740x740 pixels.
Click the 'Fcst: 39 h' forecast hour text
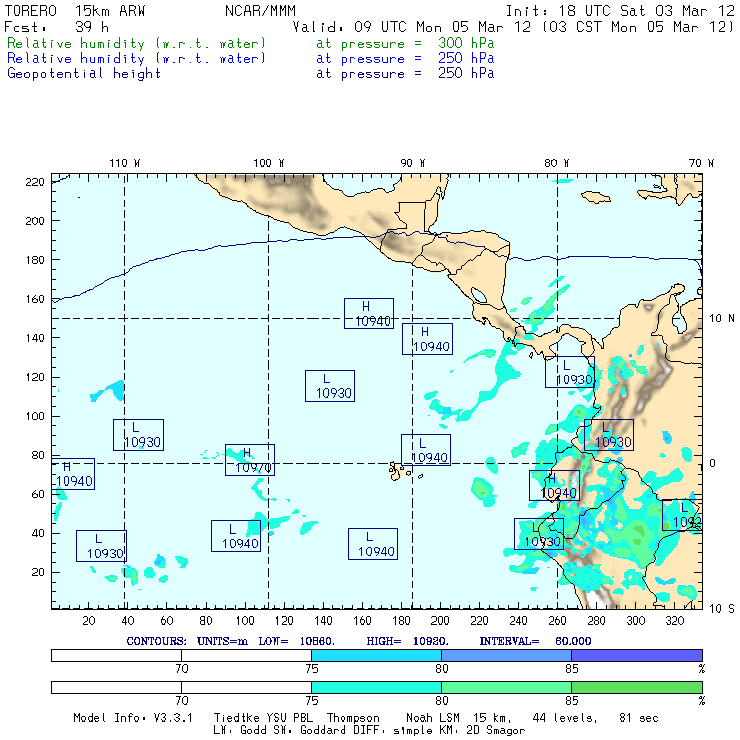click(57, 27)
